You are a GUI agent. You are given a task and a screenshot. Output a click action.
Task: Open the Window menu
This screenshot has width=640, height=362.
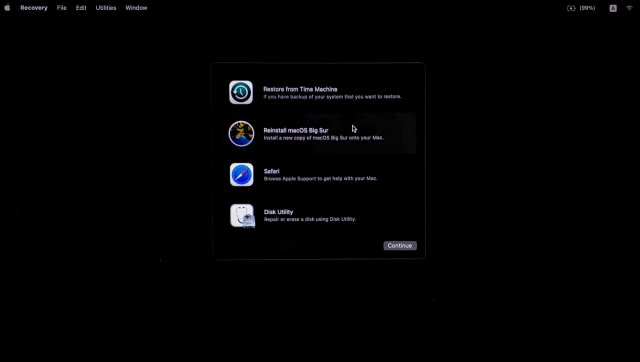tap(136, 8)
